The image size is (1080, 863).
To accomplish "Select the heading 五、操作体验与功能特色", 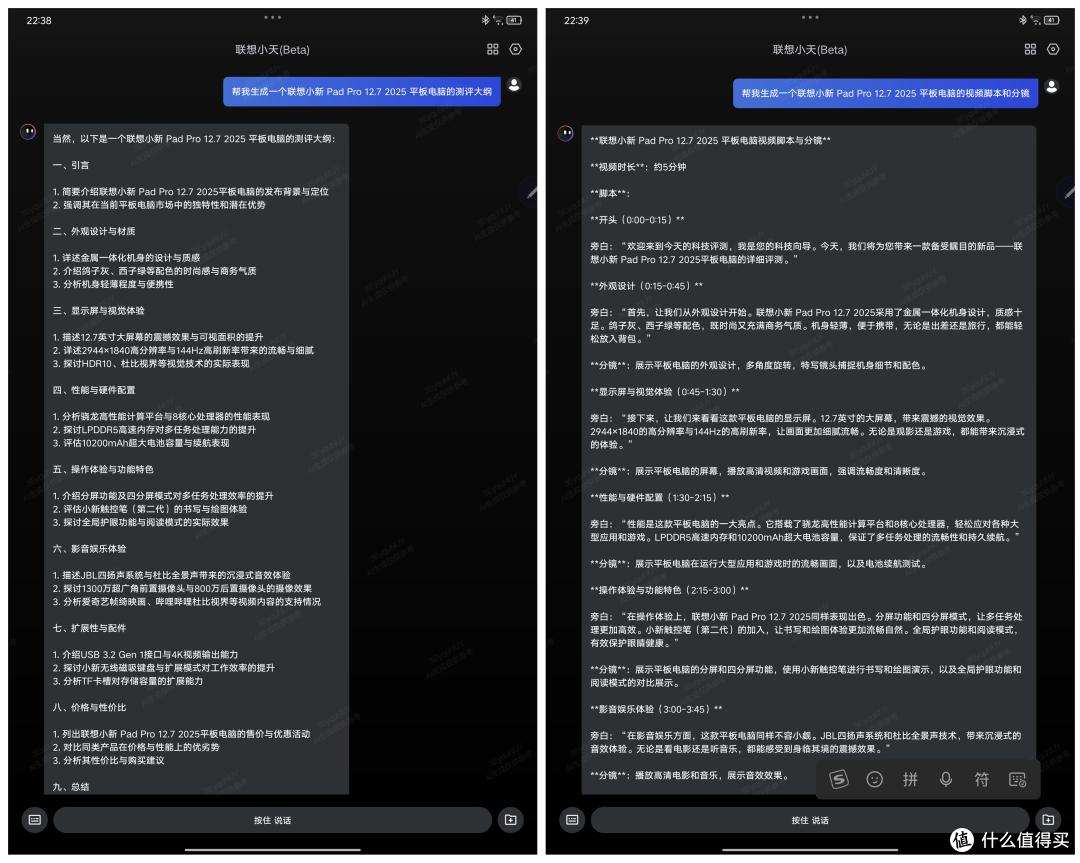I will pyautogui.click(x=103, y=469).
